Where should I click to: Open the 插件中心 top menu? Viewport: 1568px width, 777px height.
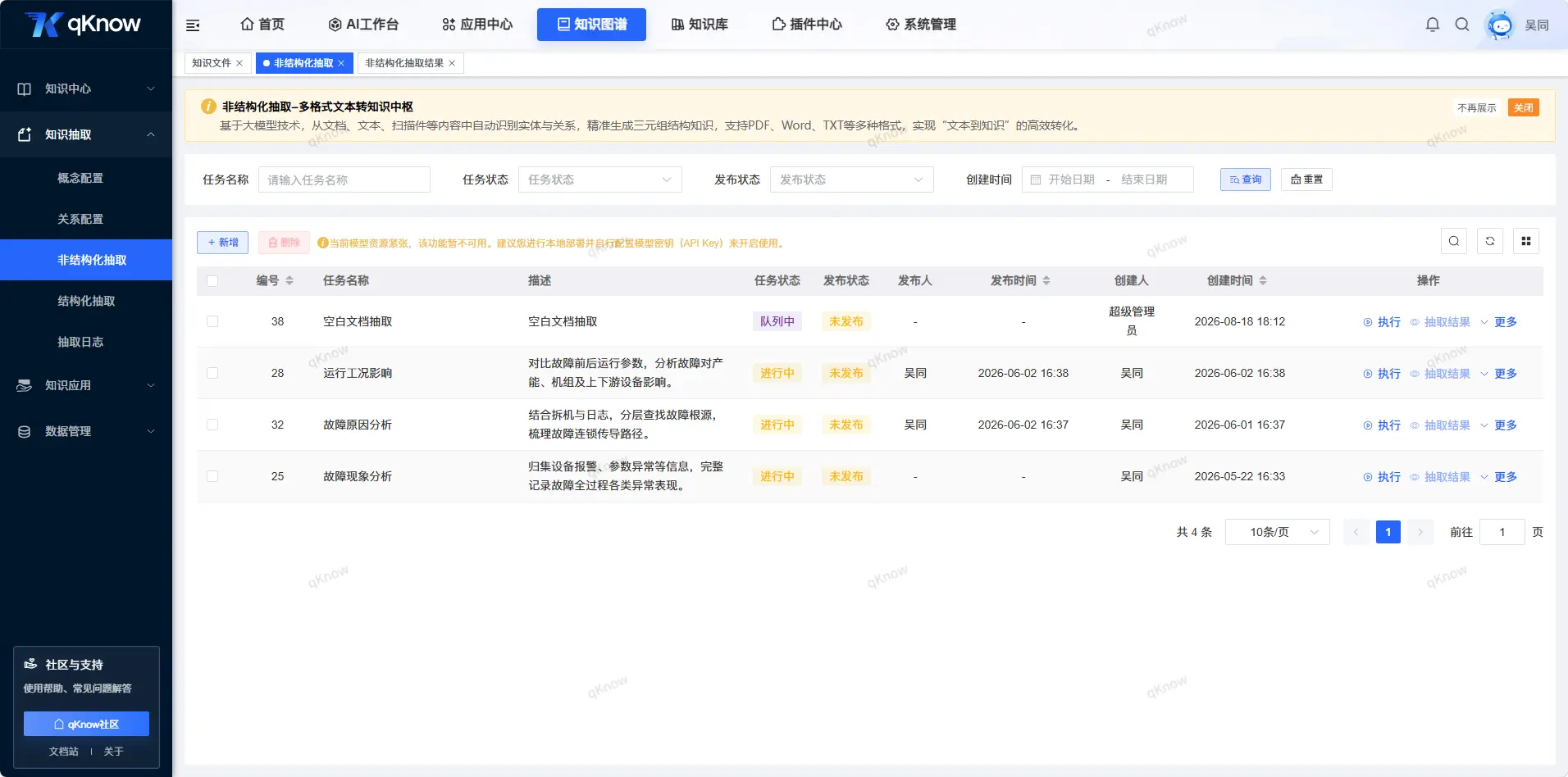(x=807, y=25)
